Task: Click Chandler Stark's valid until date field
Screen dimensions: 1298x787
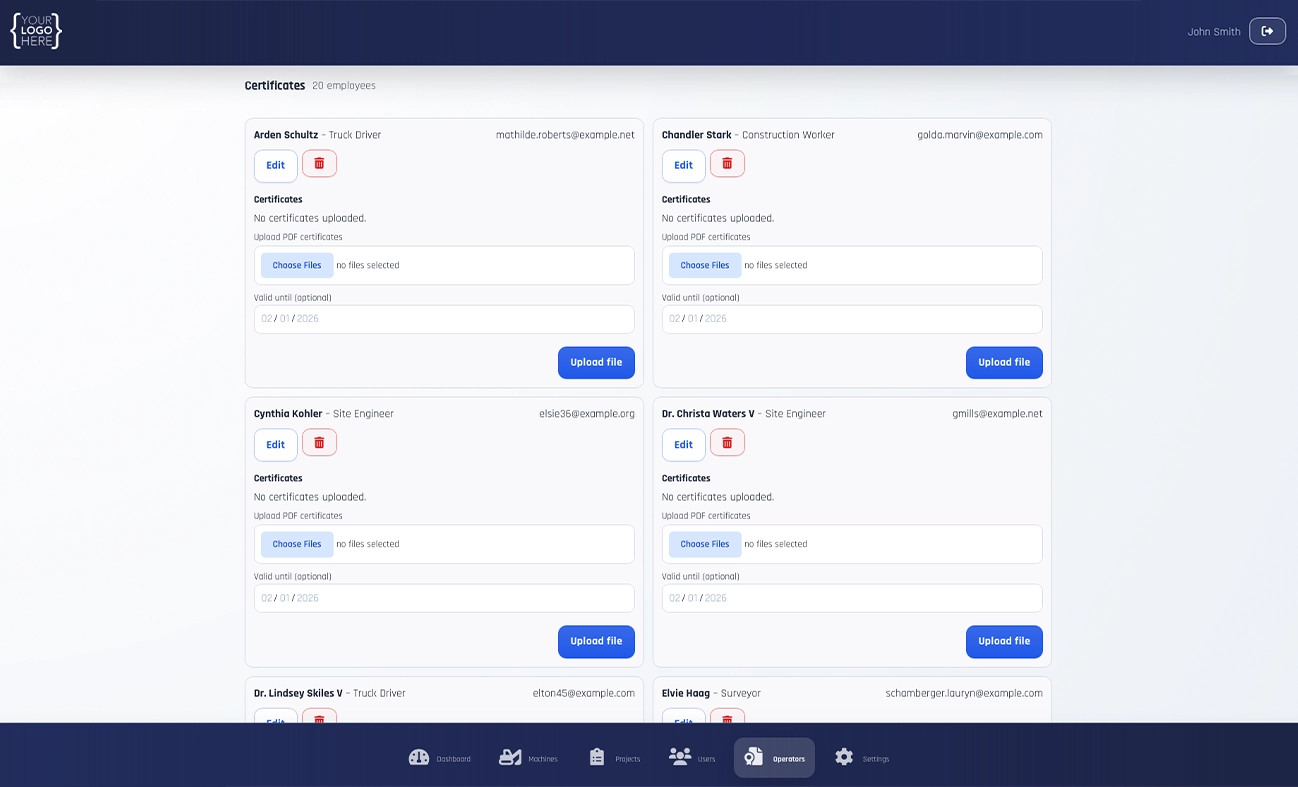Action: tap(852, 319)
